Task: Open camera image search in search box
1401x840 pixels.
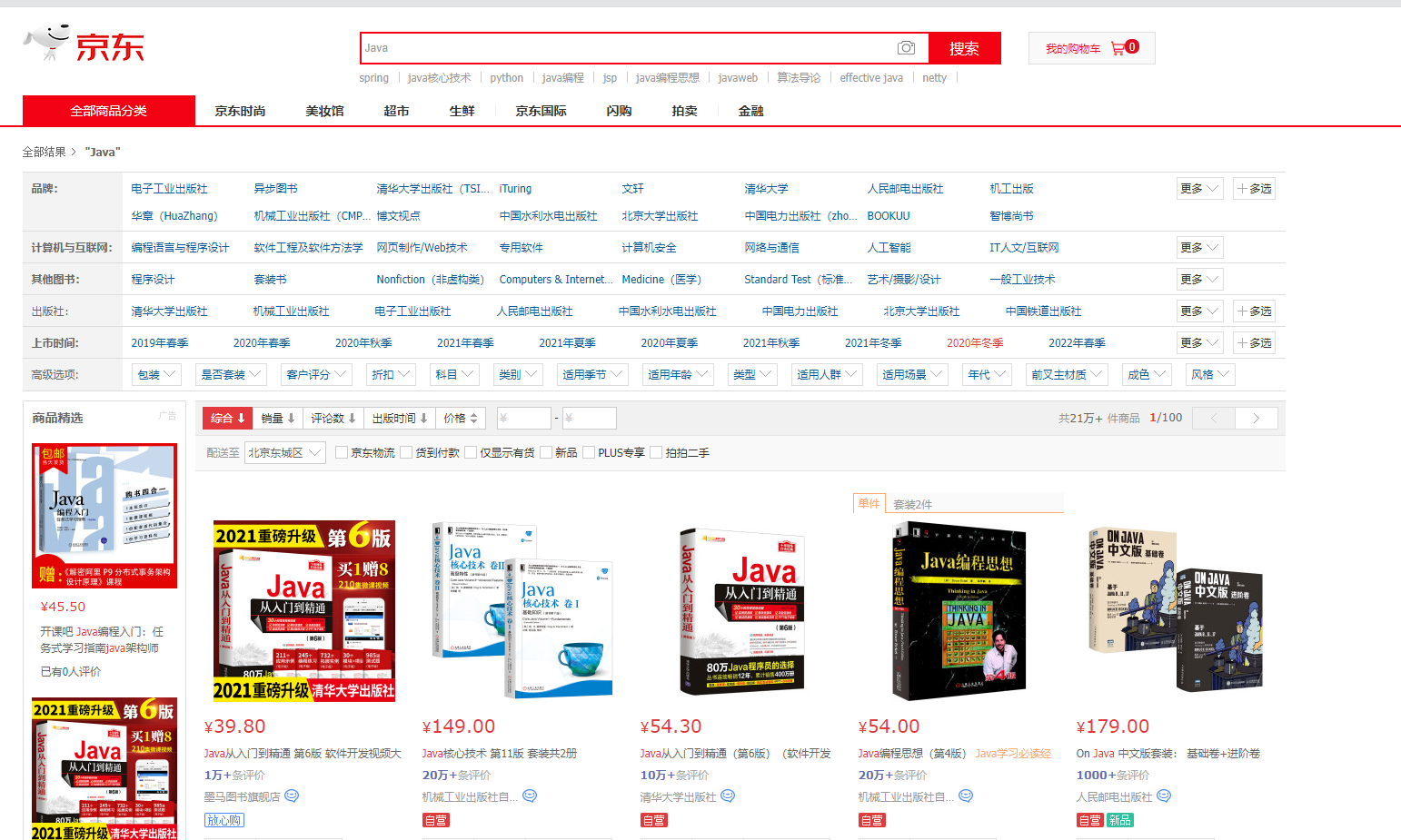Action: click(906, 48)
